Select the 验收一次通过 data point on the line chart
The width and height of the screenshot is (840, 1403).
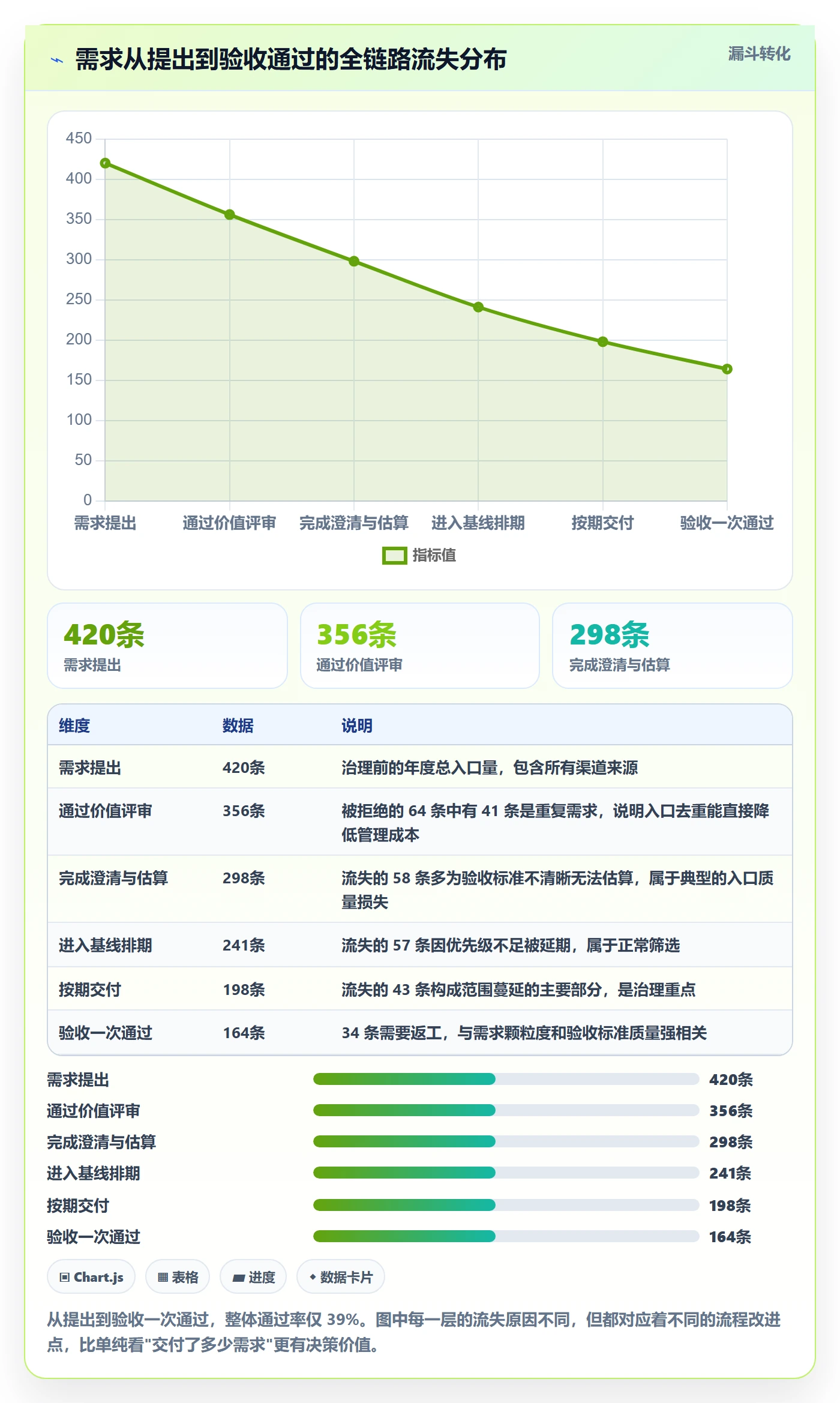[x=727, y=369]
